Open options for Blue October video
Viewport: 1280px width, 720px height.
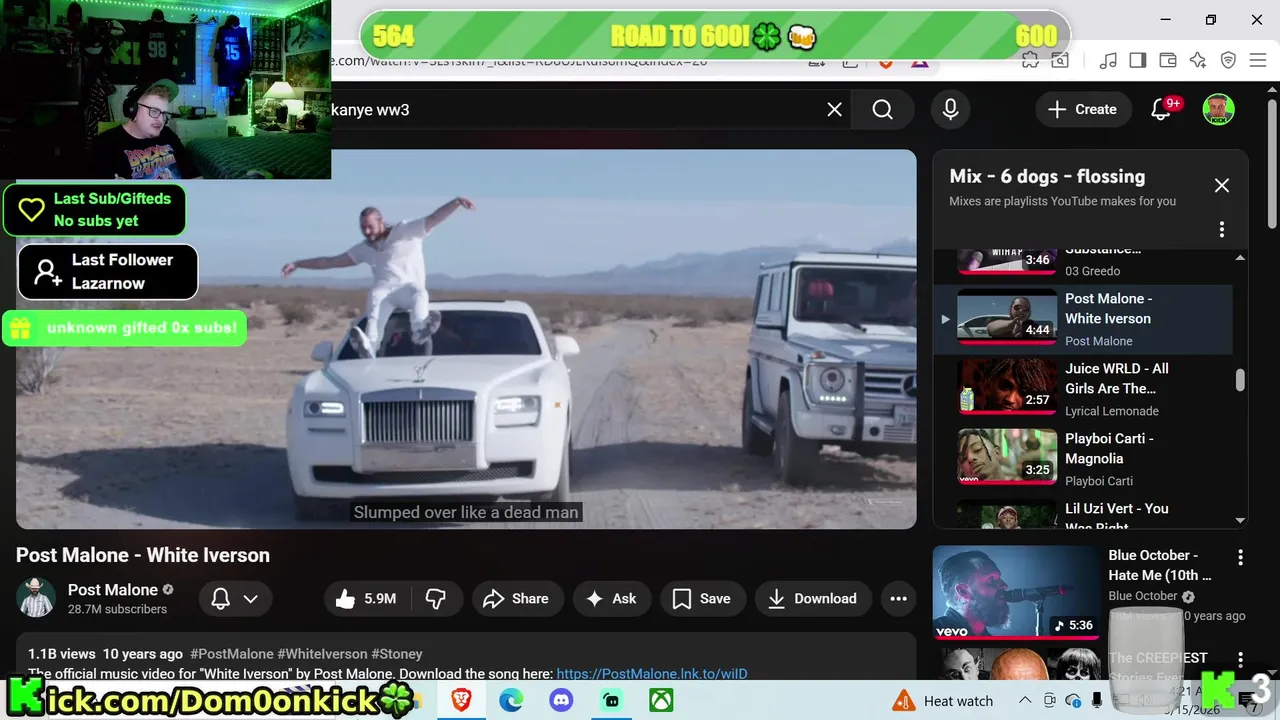click(x=1240, y=558)
